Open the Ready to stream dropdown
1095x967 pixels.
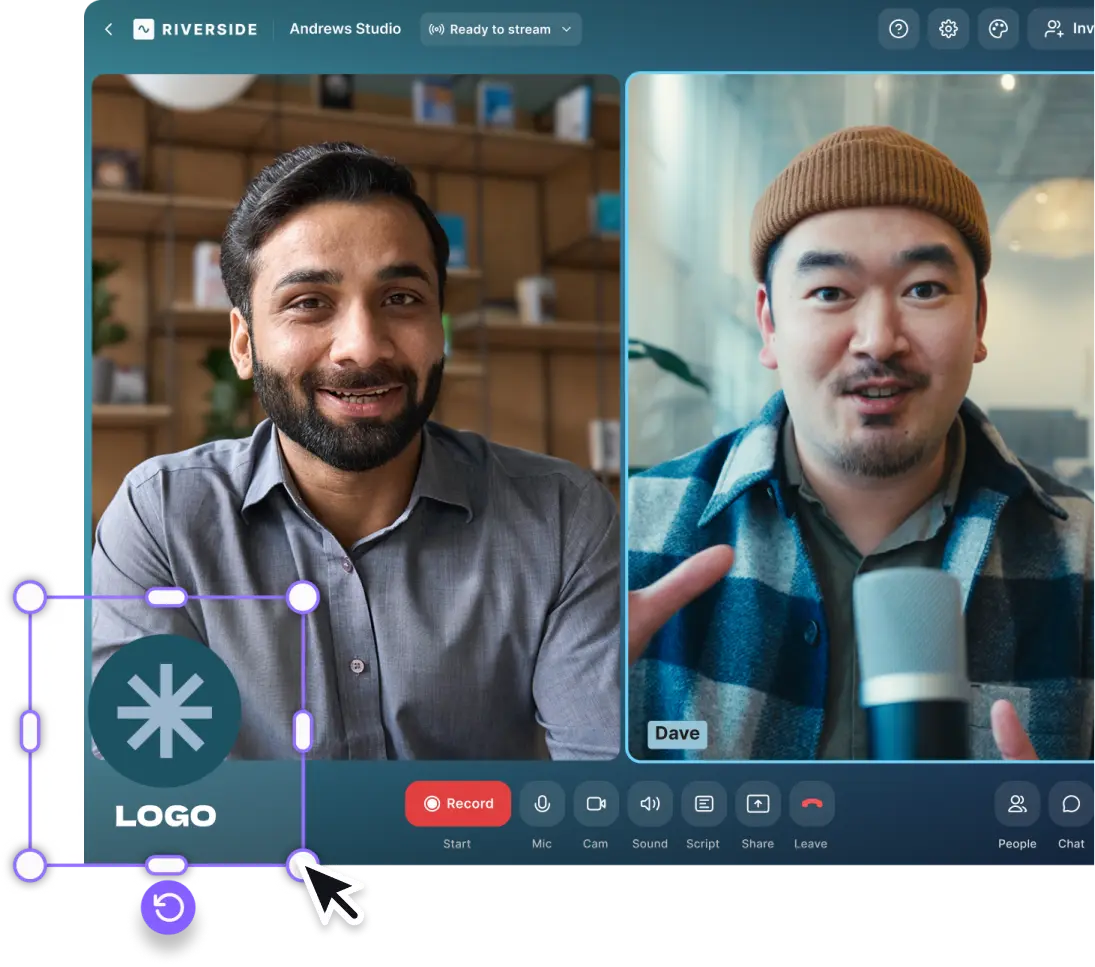[x=500, y=29]
